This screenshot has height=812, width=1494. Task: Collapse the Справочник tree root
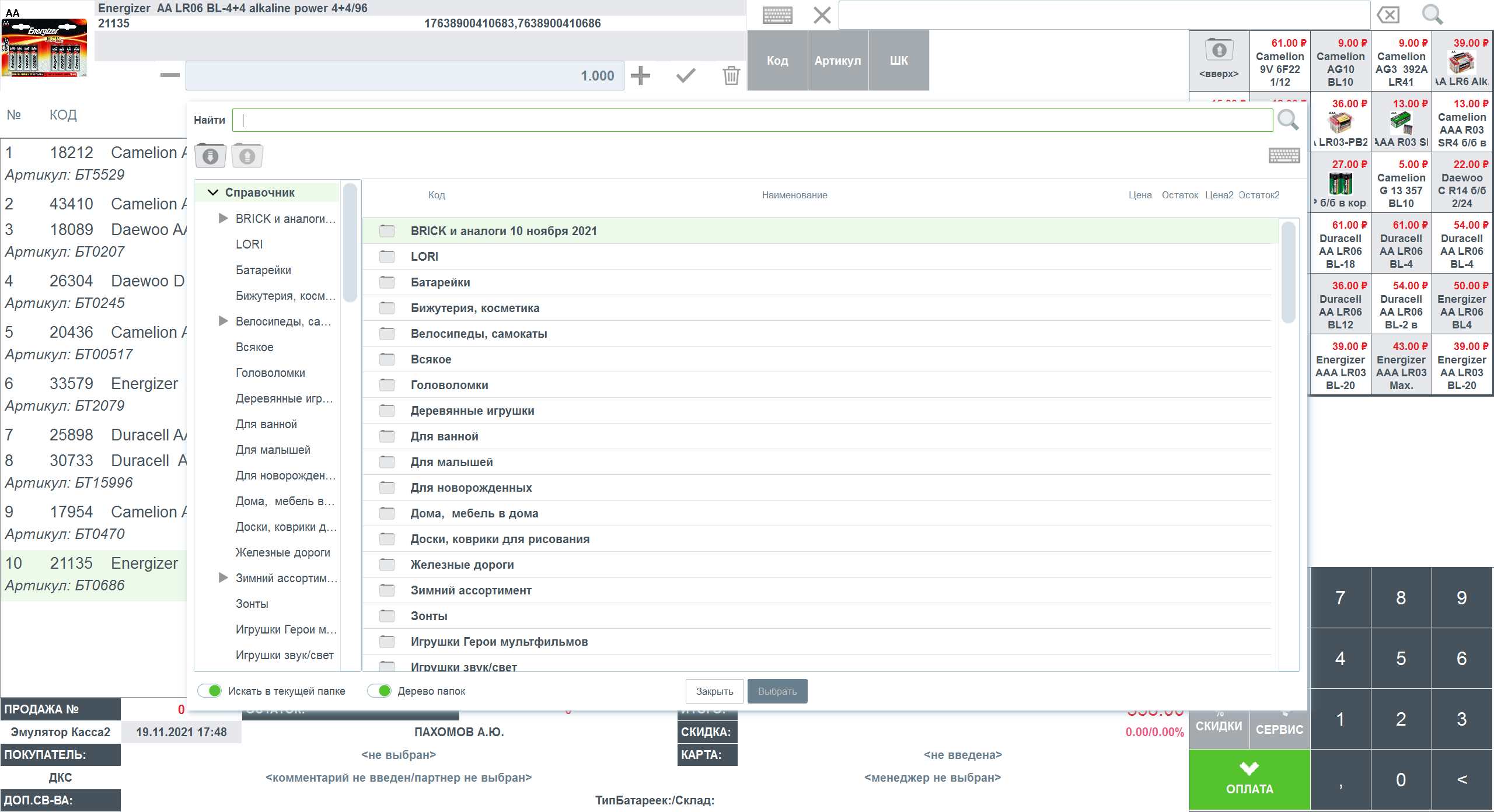pyautogui.click(x=212, y=192)
